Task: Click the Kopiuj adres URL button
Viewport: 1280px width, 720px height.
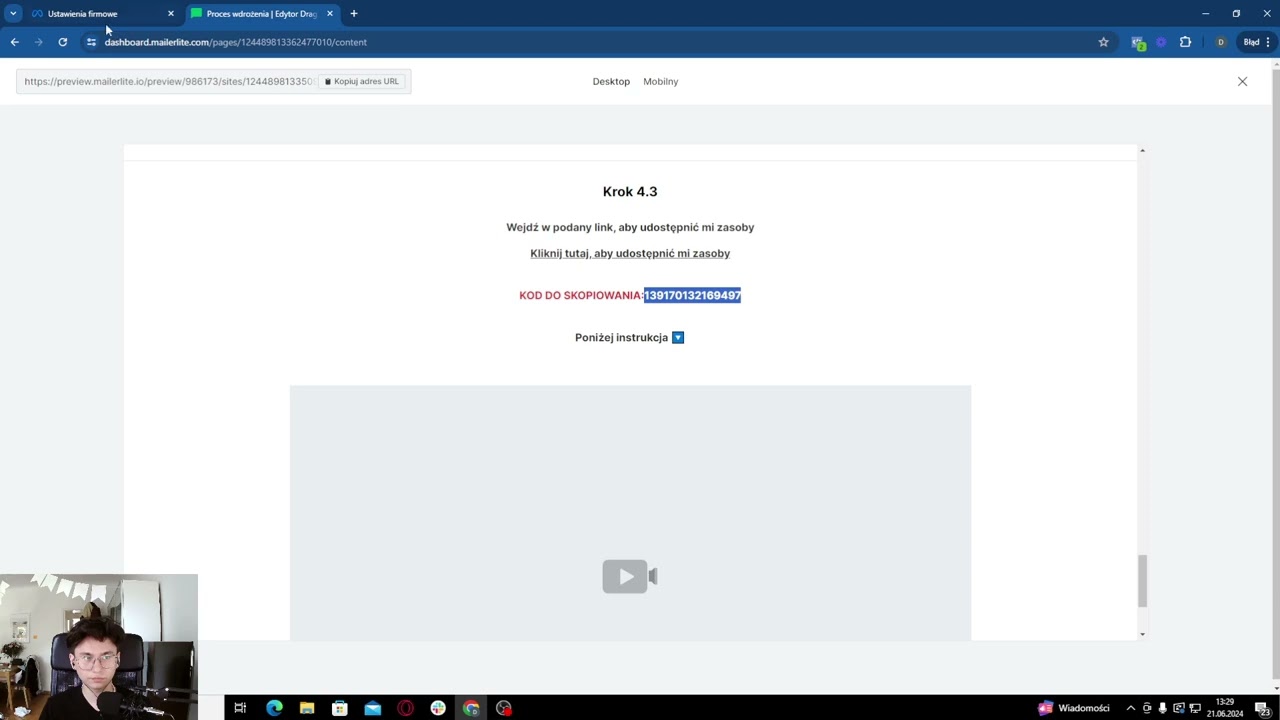Action: pyautogui.click(x=362, y=81)
